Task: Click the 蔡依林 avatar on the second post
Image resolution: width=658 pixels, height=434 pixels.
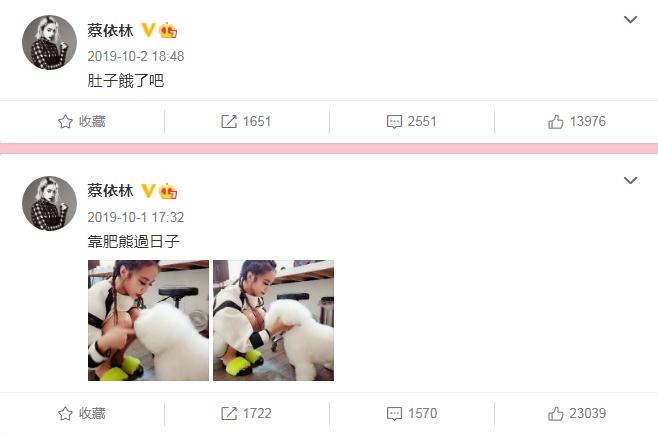Action: pos(50,203)
